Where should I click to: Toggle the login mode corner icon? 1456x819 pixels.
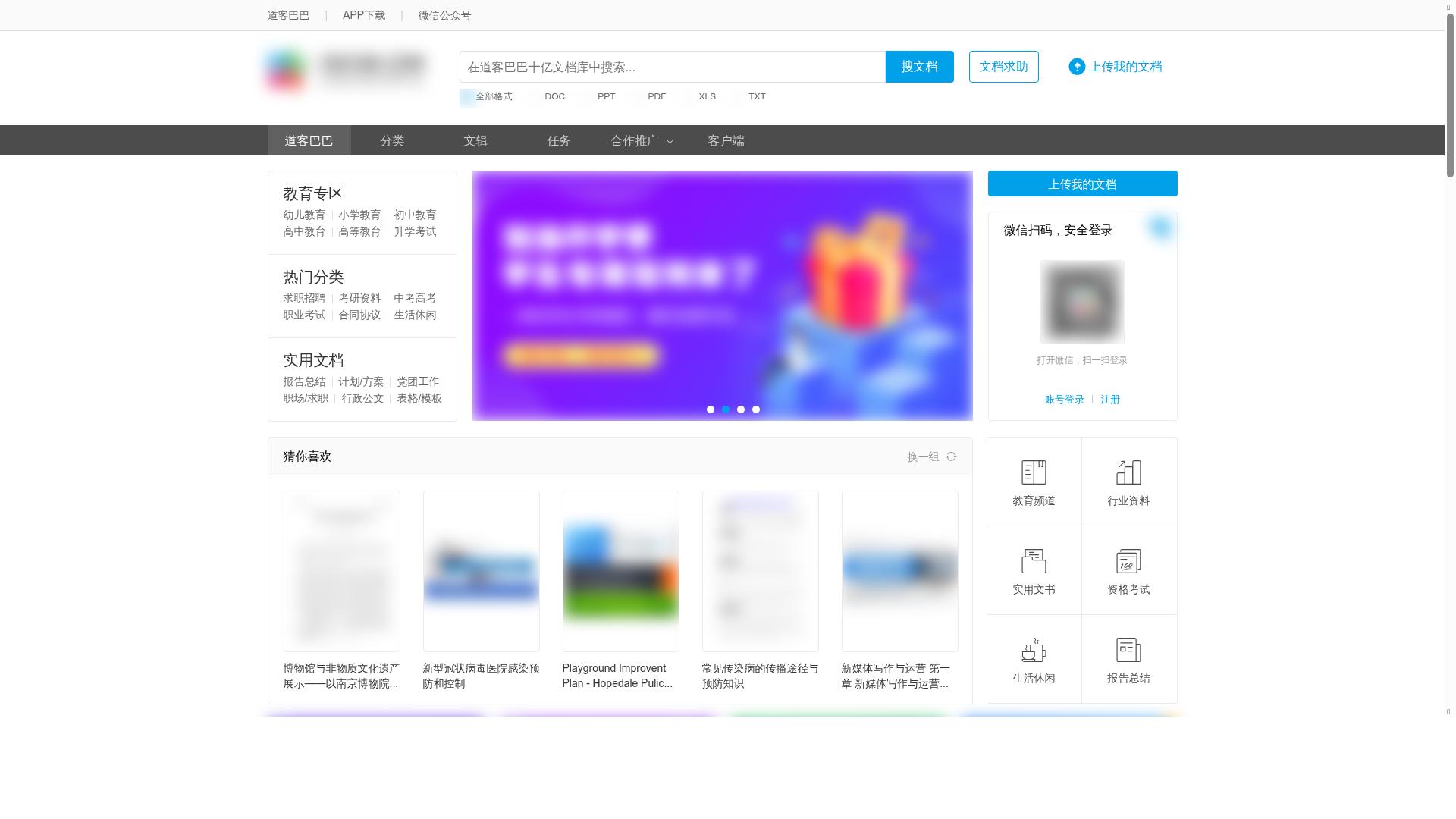point(1160,227)
